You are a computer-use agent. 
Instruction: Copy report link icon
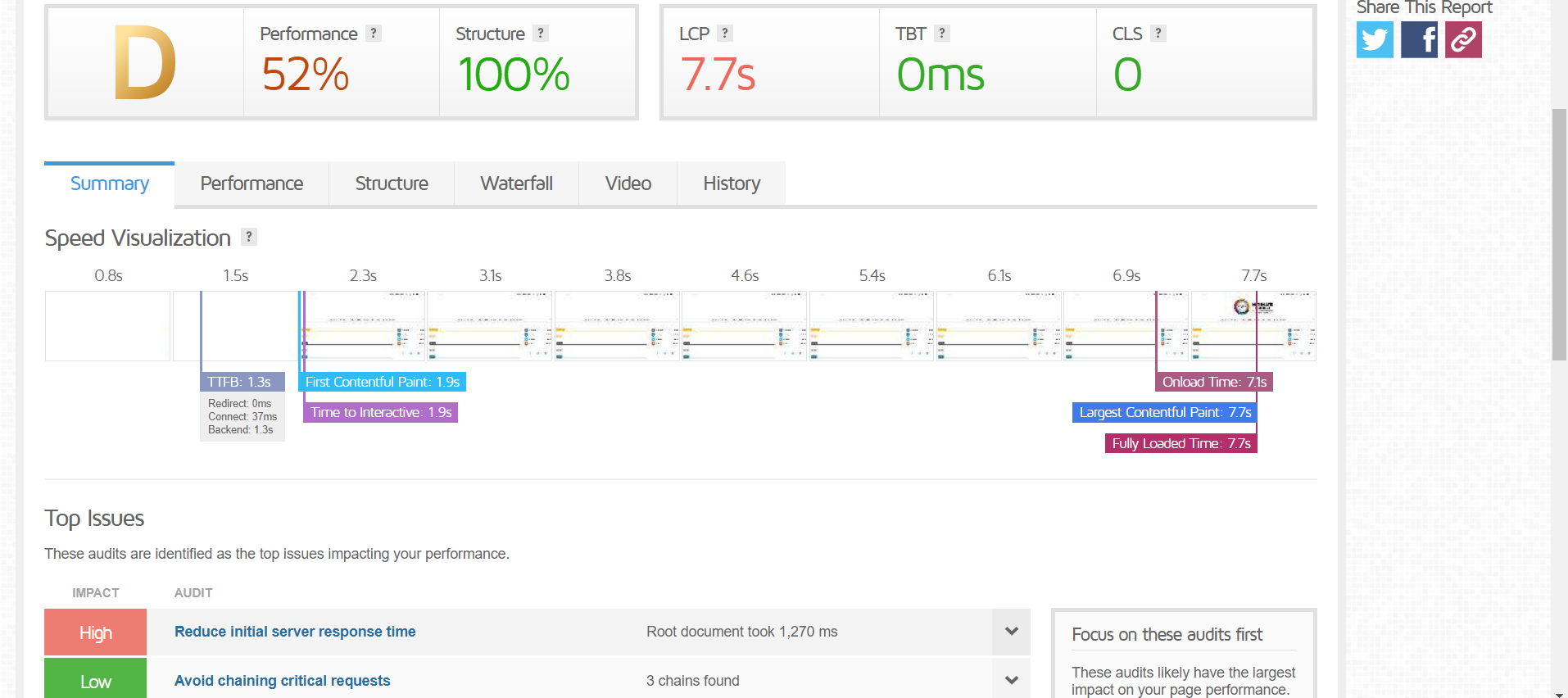(x=1463, y=39)
